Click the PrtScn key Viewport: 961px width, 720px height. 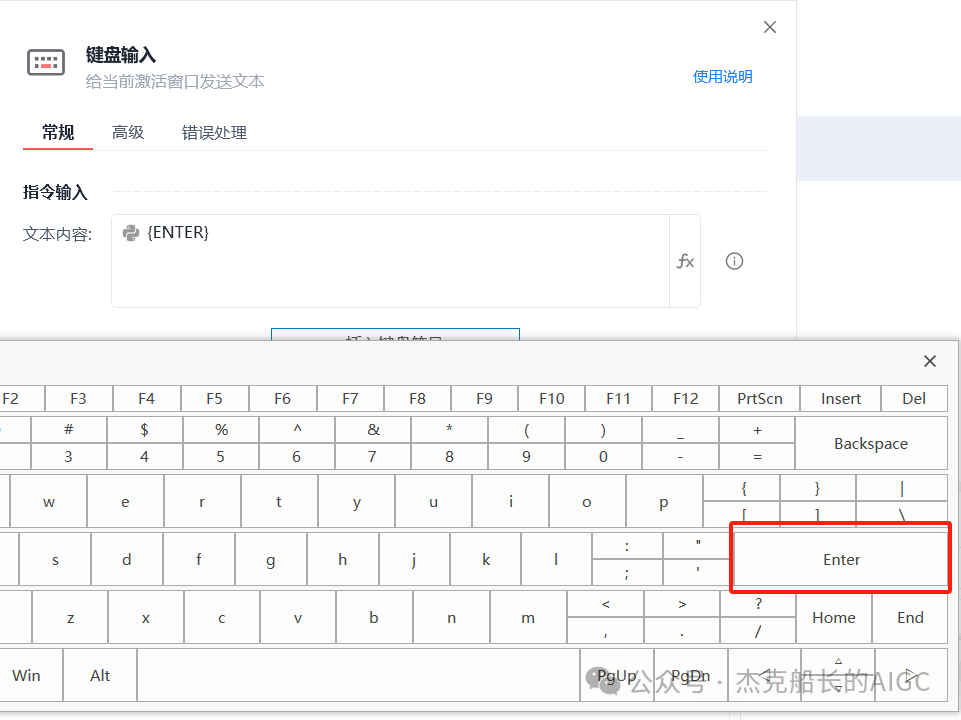tap(759, 398)
